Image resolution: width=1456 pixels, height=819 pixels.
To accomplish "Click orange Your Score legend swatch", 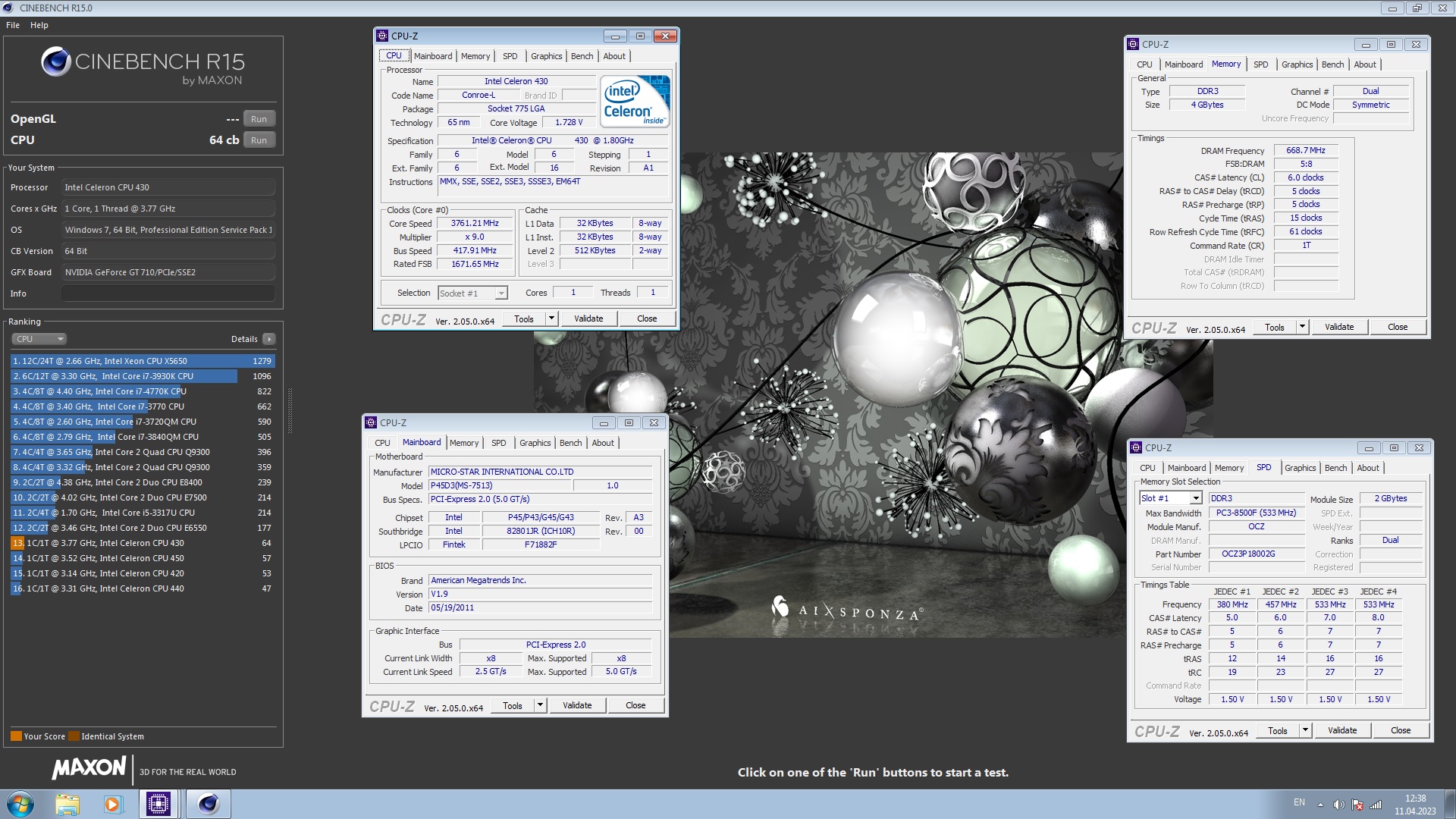I will point(16,736).
